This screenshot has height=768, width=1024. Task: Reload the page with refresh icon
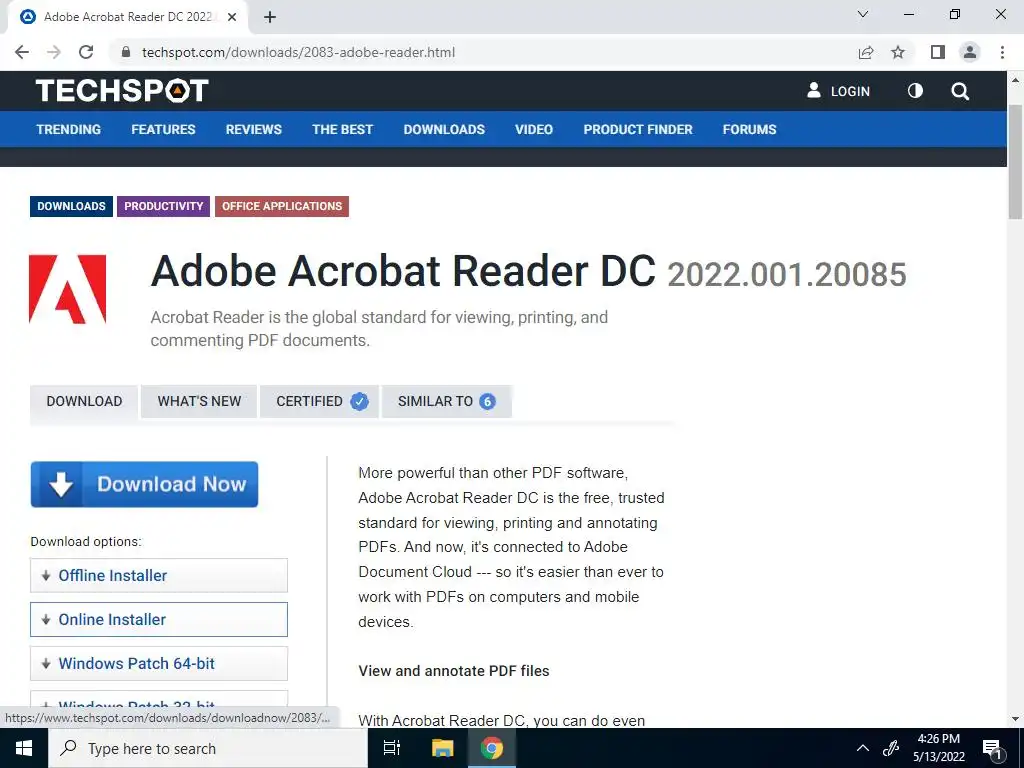[86, 52]
